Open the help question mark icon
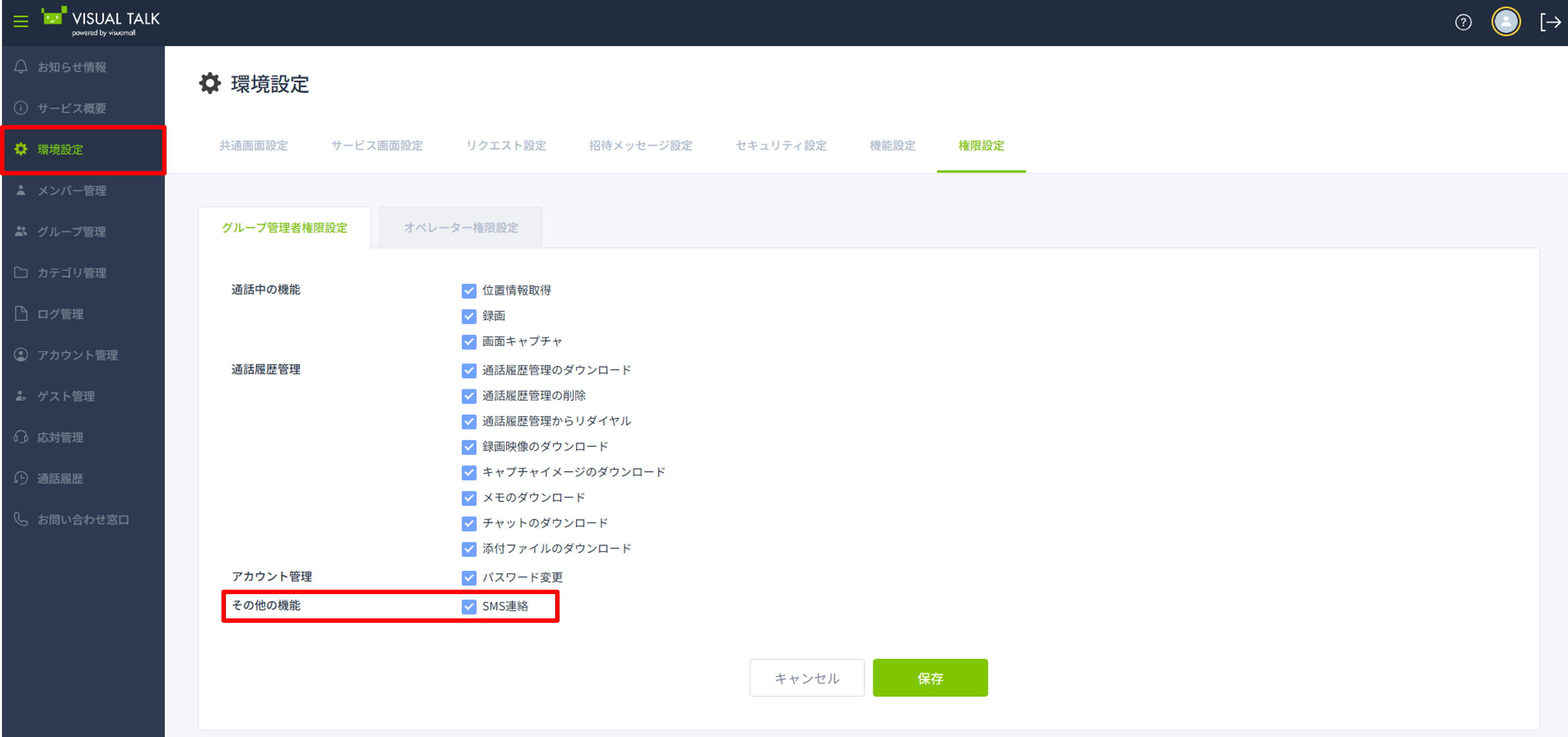Viewport: 1568px width, 737px height. click(x=1463, y=23)
